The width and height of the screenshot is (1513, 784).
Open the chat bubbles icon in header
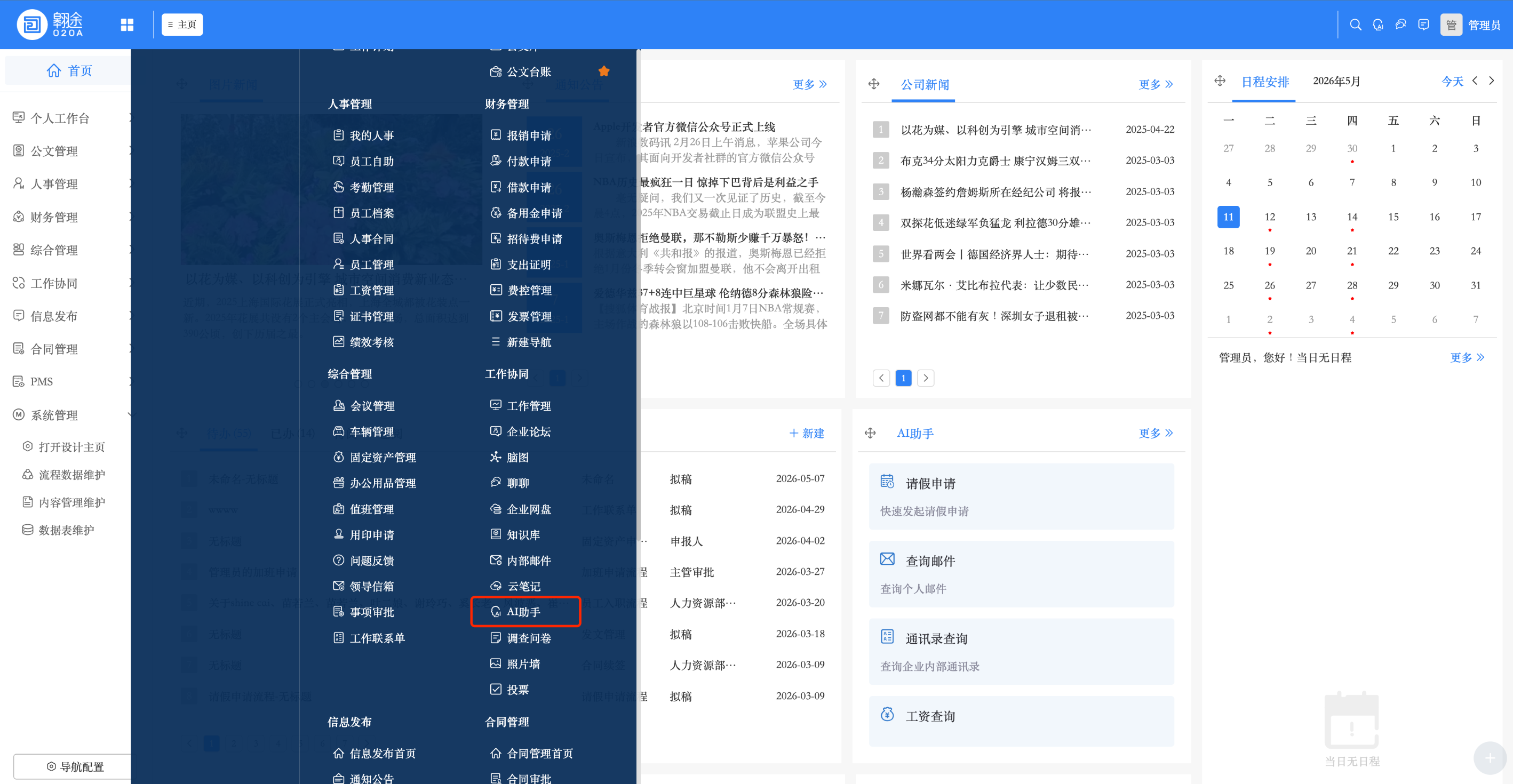(1401, 25)
